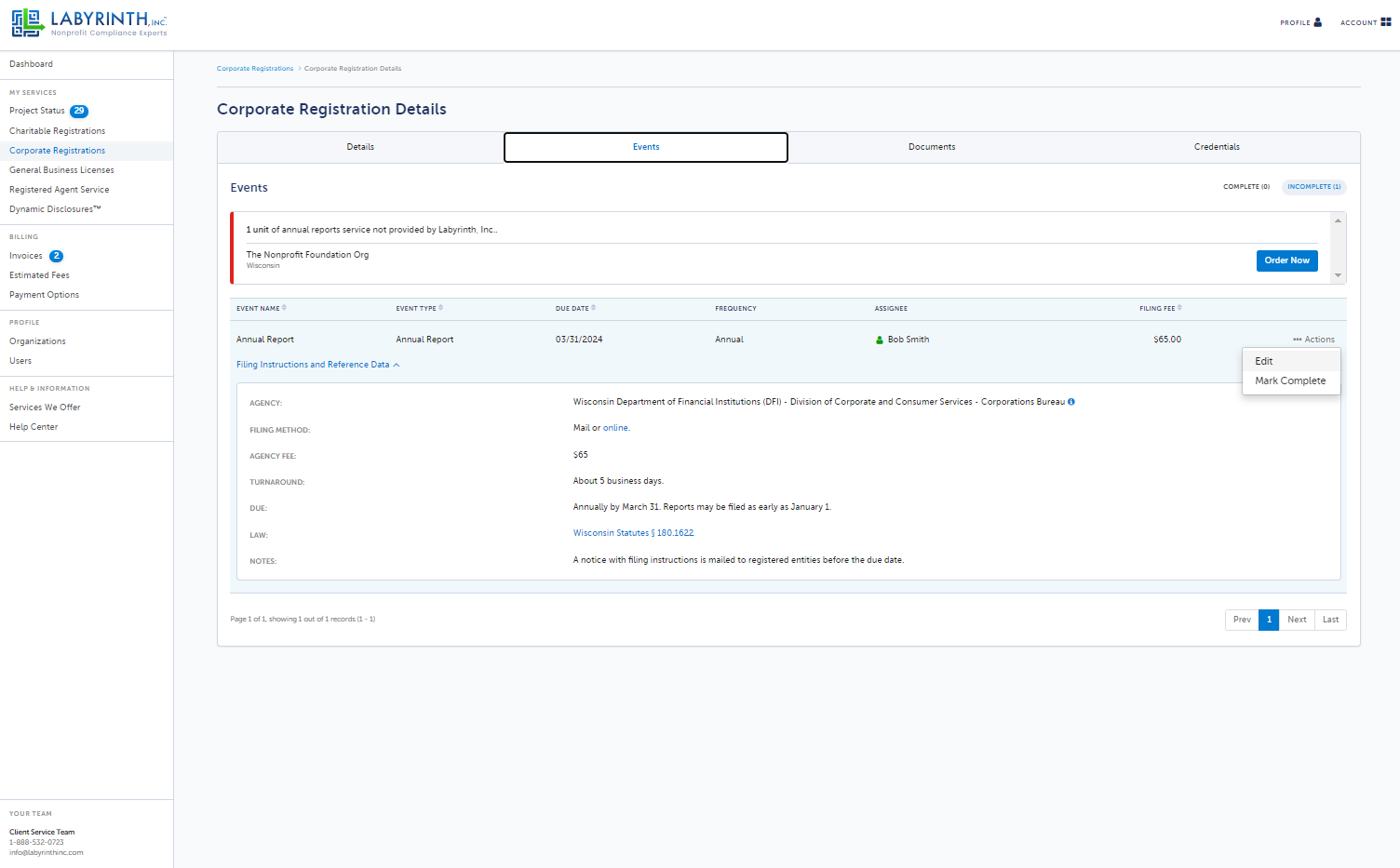Sort by Filing Fee column arrow
The width and height of the screenshot is (1400, 868).
1179,308
